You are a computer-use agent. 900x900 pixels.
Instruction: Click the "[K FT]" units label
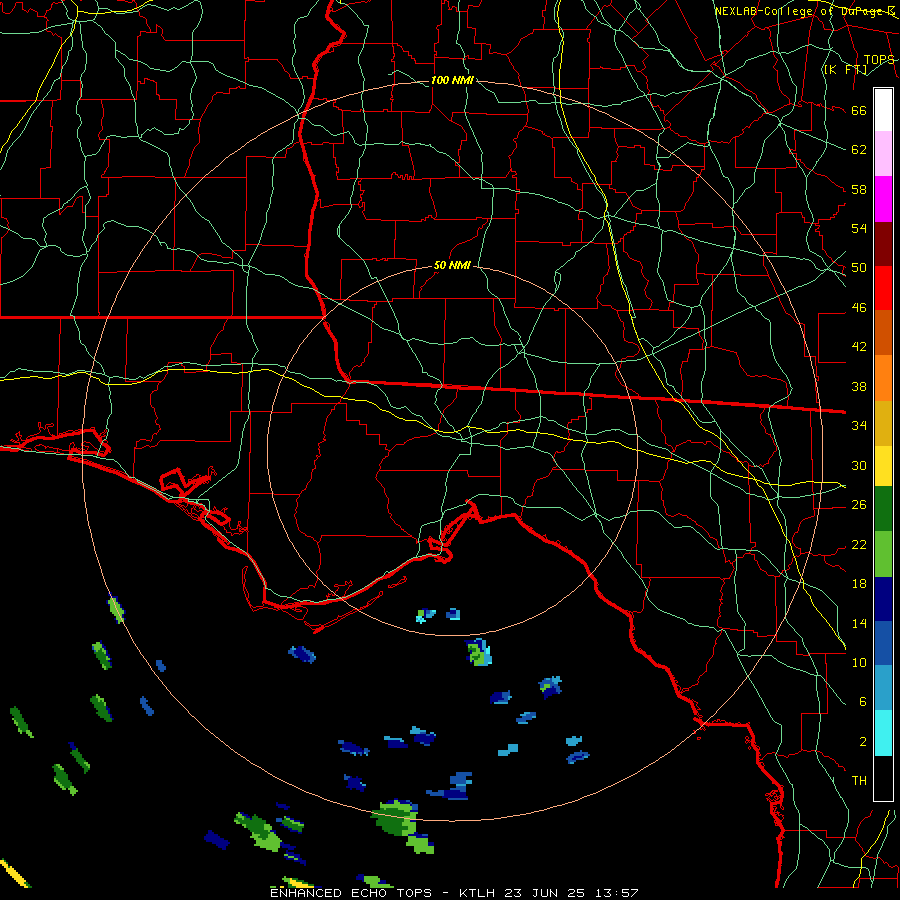click(845, 70)
